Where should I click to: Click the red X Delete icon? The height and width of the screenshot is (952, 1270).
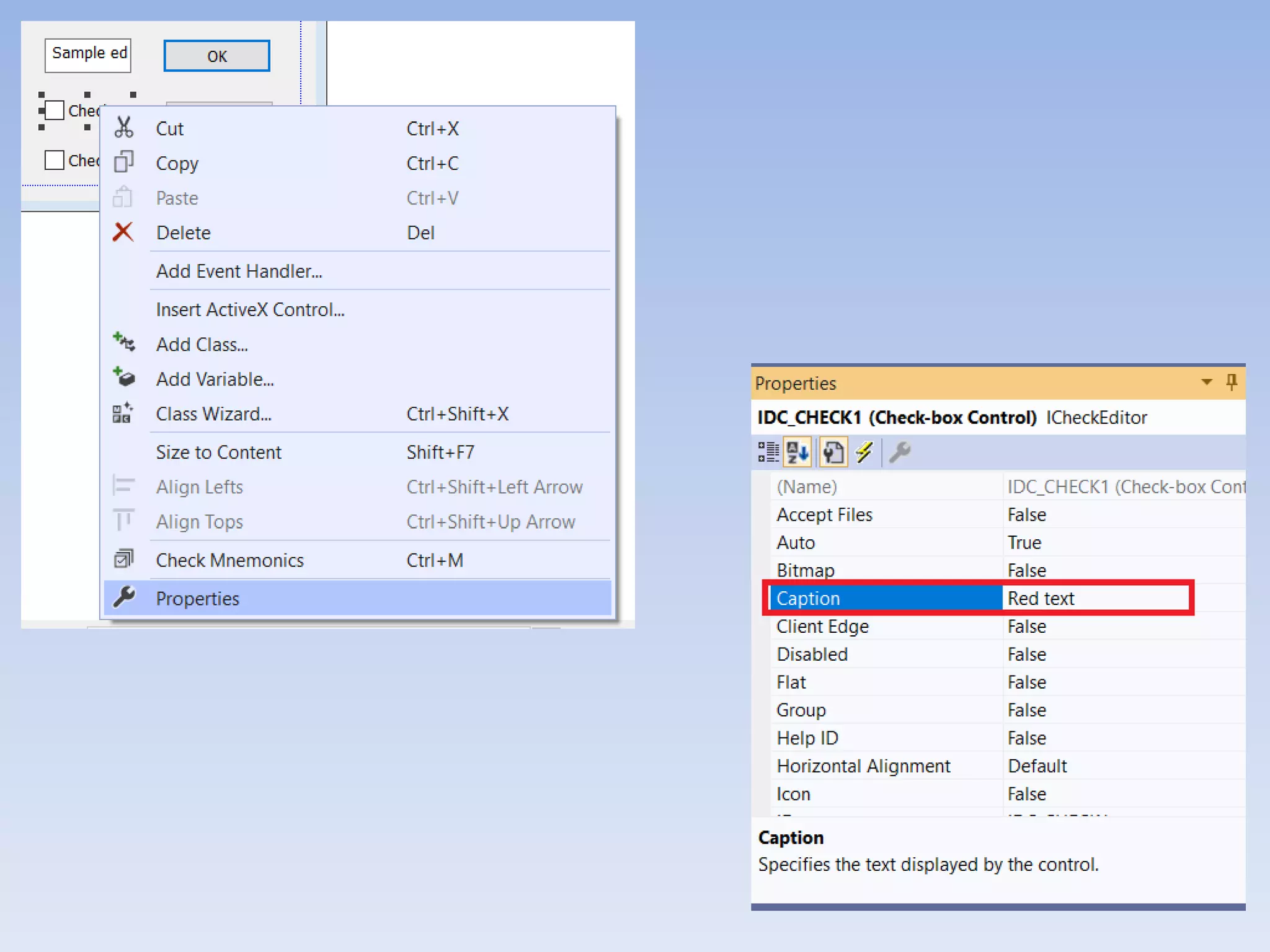tap(123, 232)
